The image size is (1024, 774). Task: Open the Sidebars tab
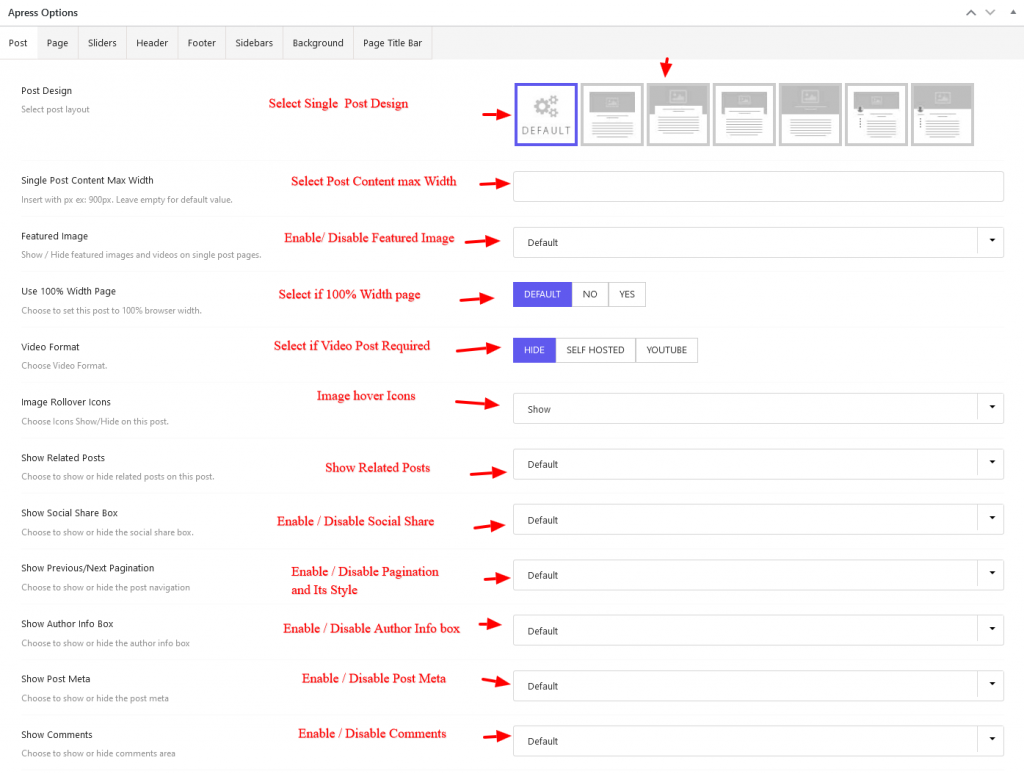[x=253, y=42]
